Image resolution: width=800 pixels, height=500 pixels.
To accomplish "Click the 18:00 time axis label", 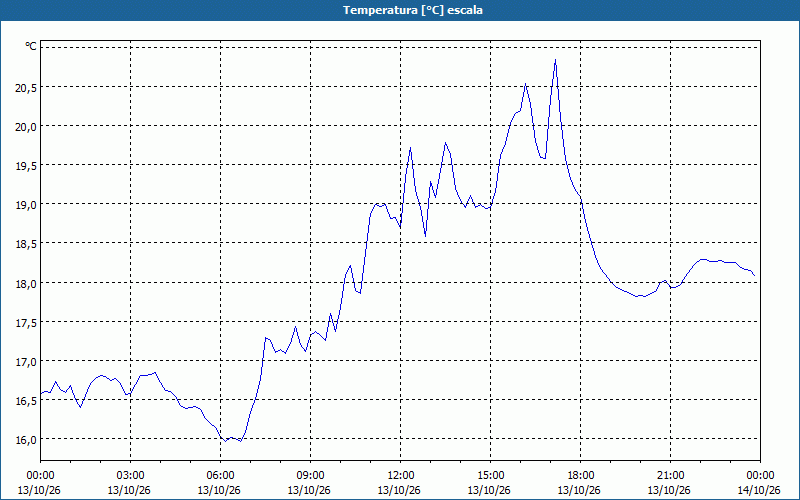I will pos(581,476).
